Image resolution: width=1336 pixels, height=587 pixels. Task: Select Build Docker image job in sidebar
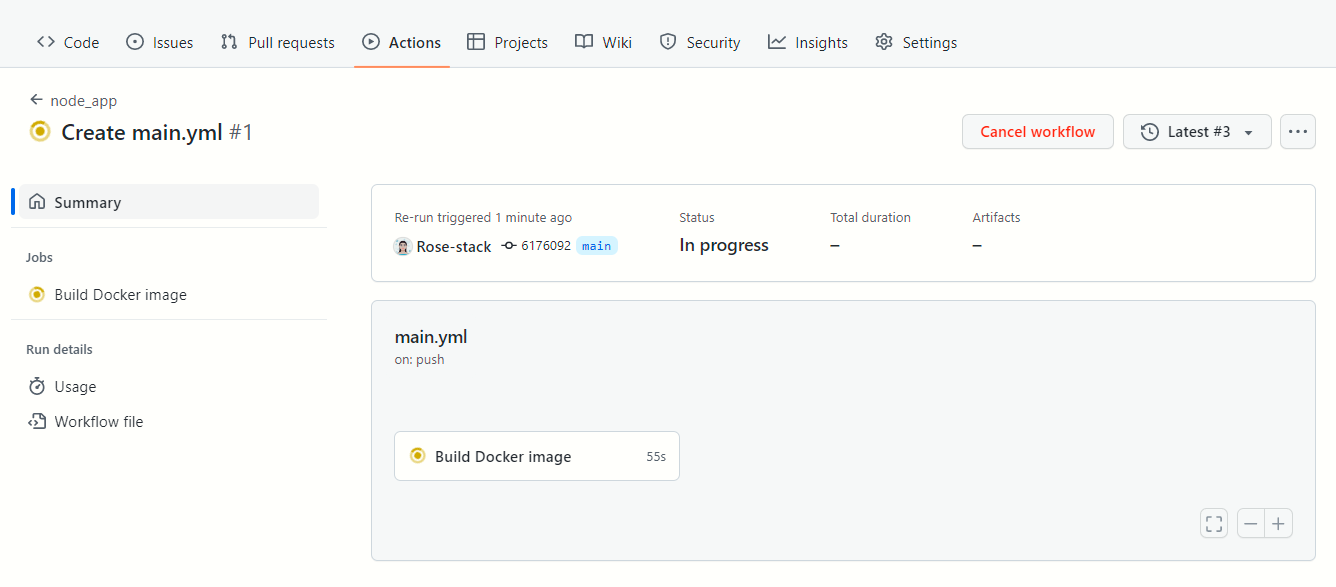point(120,295)
